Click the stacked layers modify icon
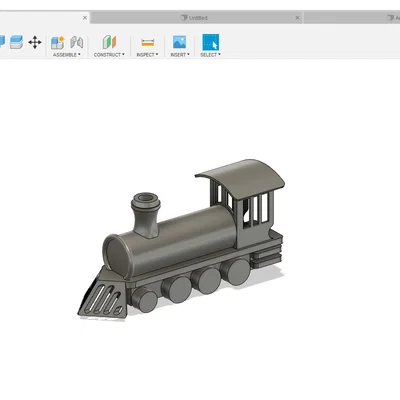 point(16,42)
